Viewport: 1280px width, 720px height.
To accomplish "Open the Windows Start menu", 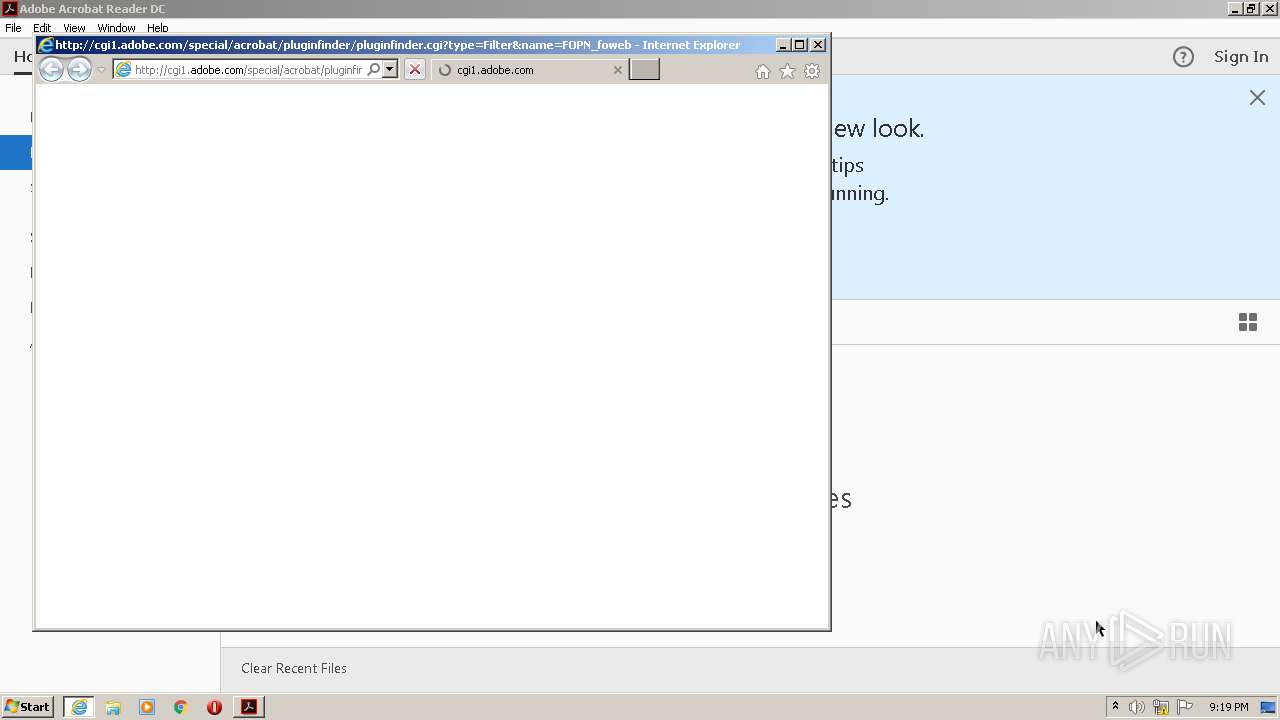I will coord(27,707).
